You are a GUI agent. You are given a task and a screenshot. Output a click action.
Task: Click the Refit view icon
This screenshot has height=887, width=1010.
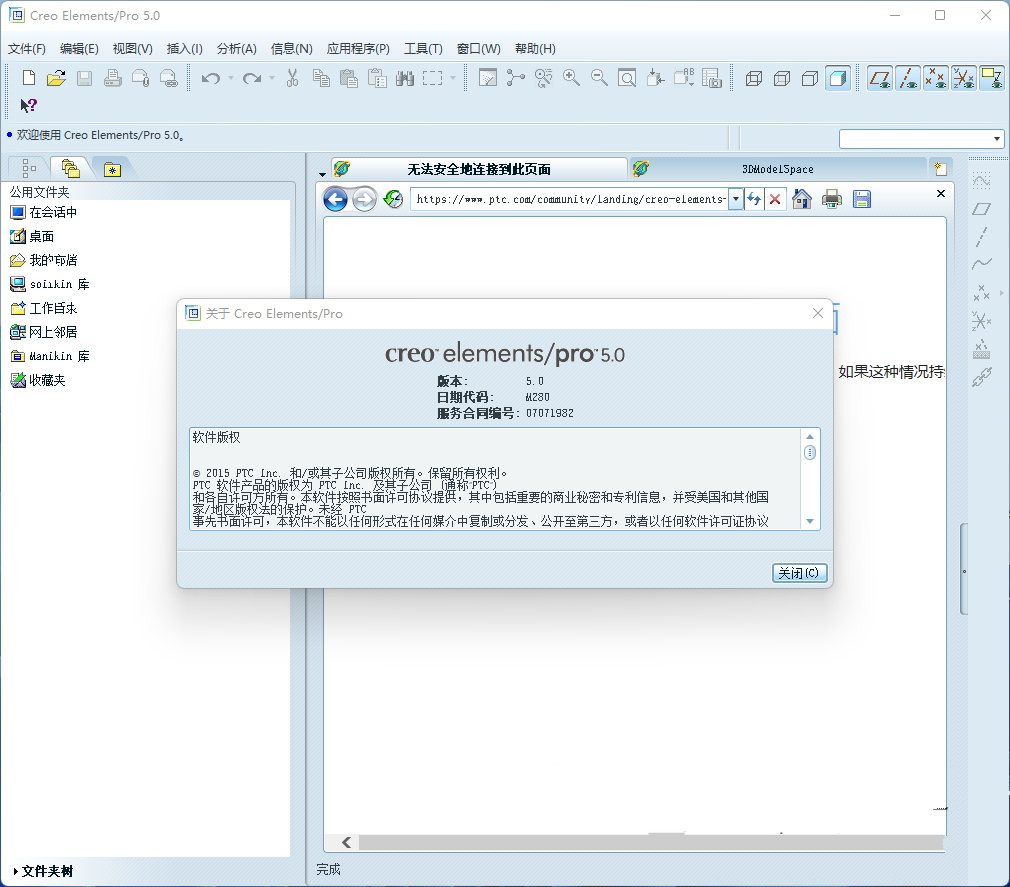point(627,78)
